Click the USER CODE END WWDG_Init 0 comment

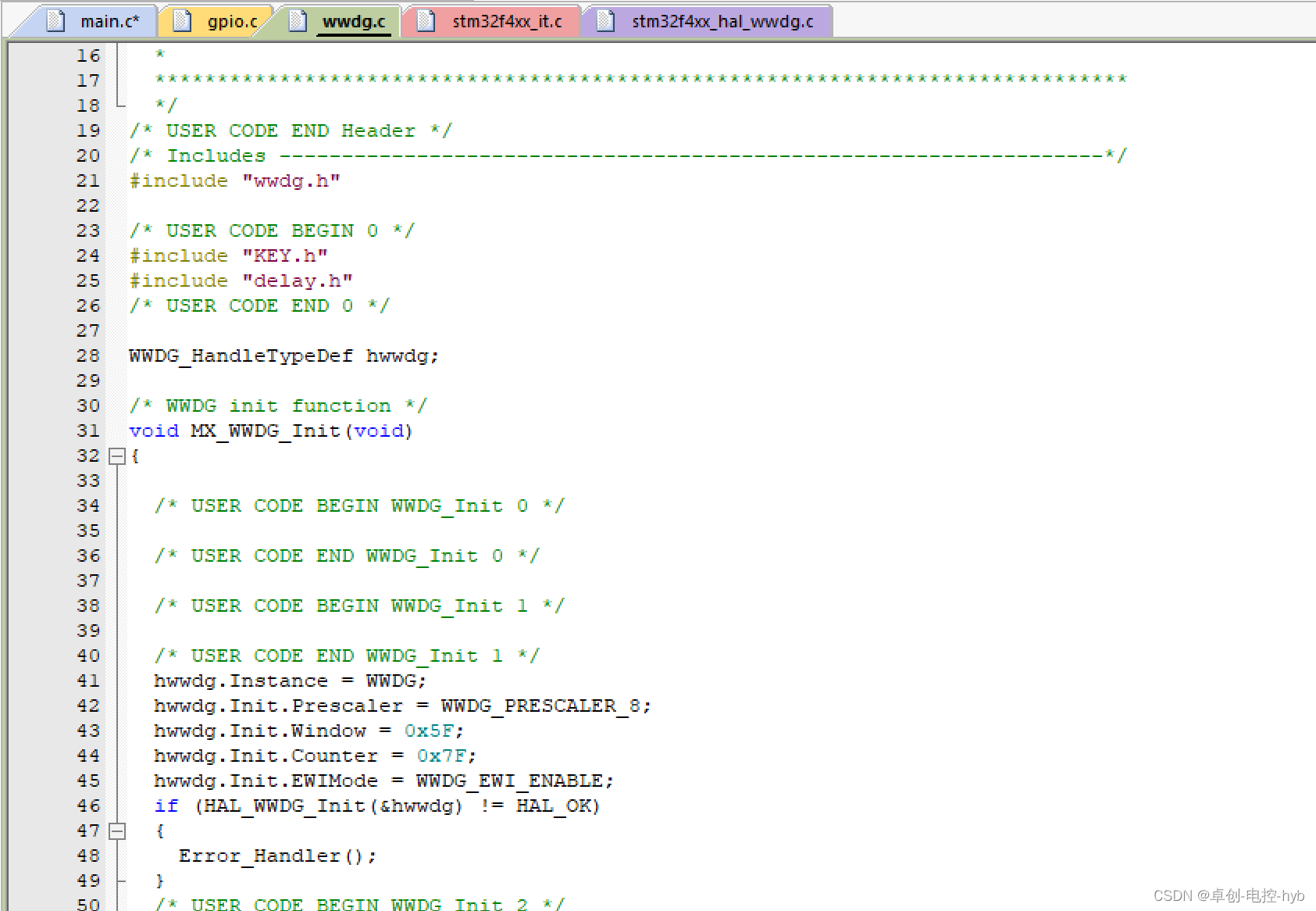[347, 556]
